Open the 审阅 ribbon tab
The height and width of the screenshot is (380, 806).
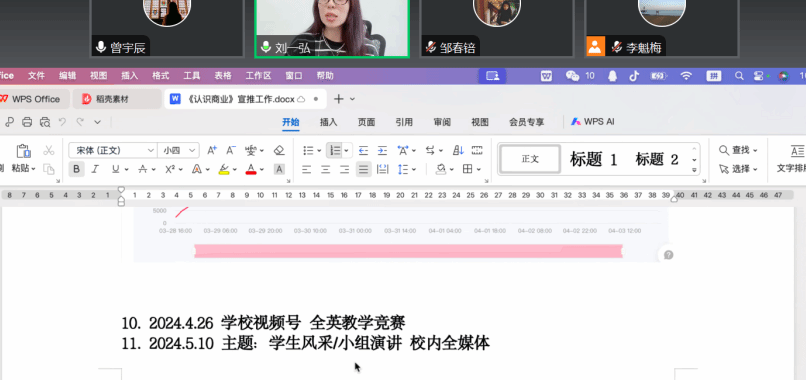coord(442,122)
